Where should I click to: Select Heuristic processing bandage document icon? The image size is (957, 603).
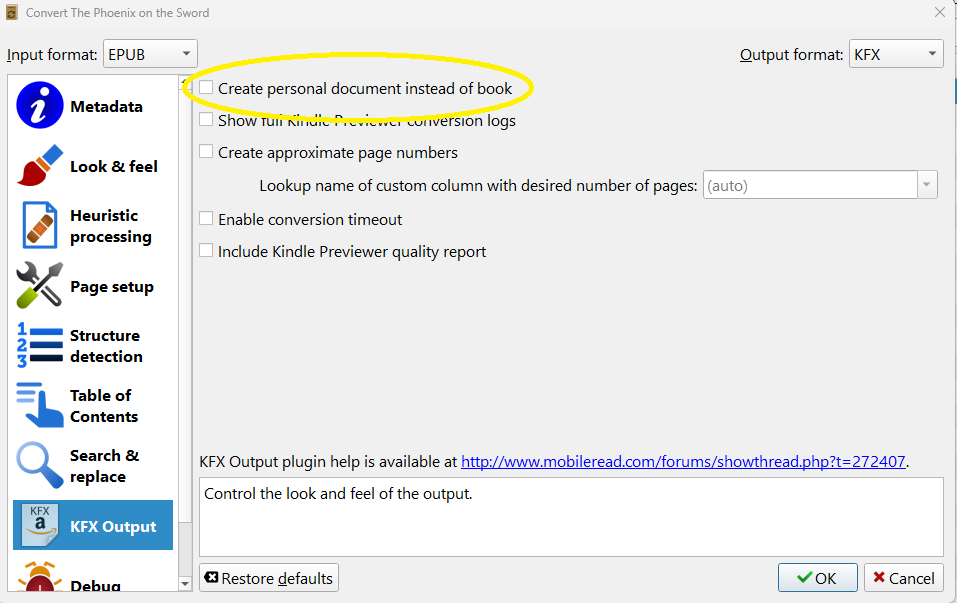[x=40, y=225]
